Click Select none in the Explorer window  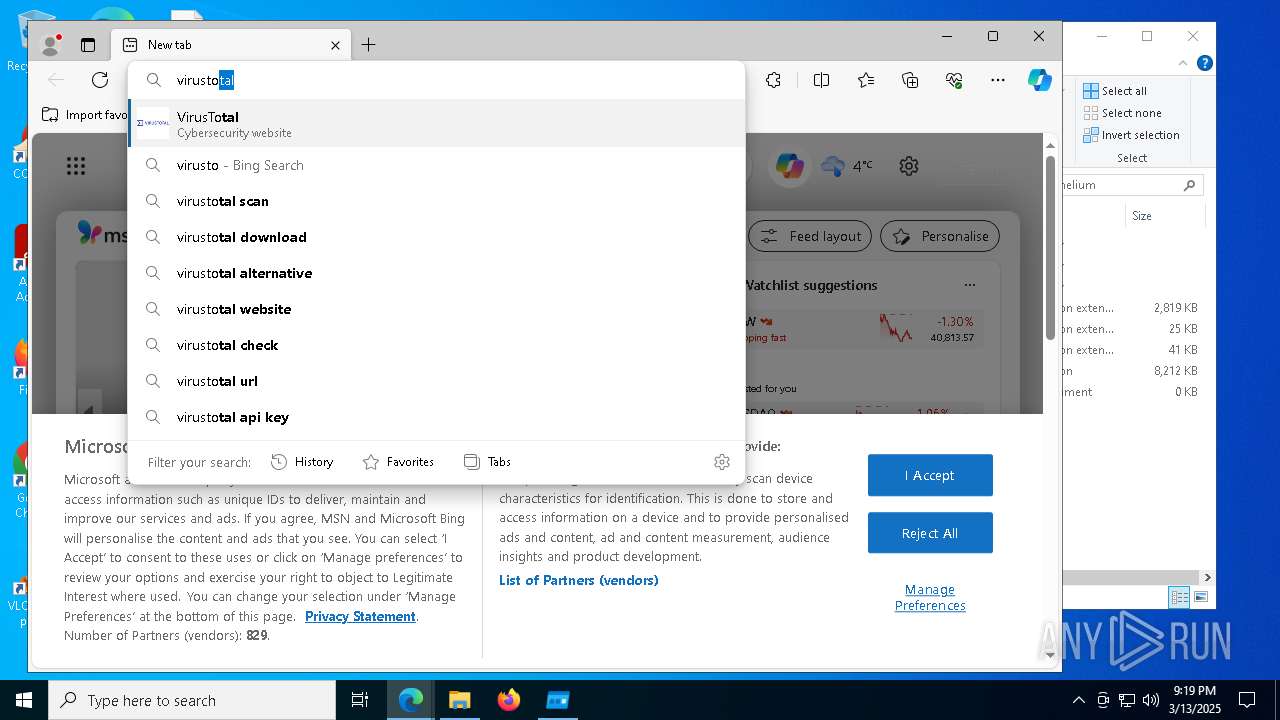[1122, 113]
